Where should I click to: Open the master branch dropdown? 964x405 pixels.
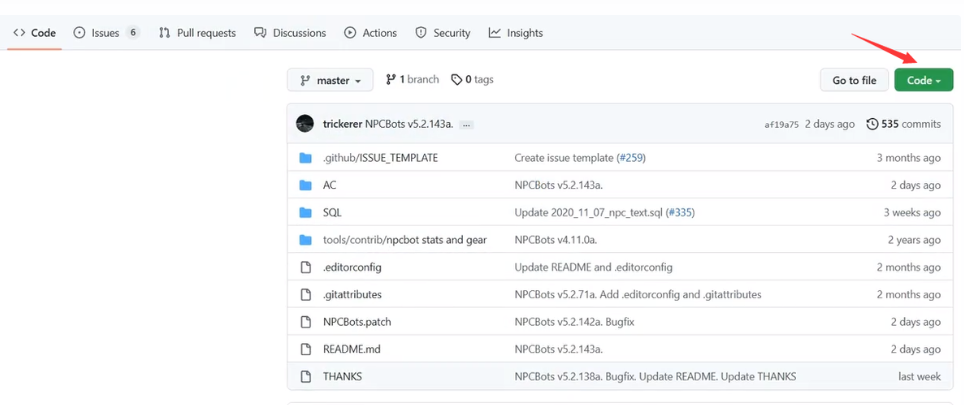(x=330, y=81)
